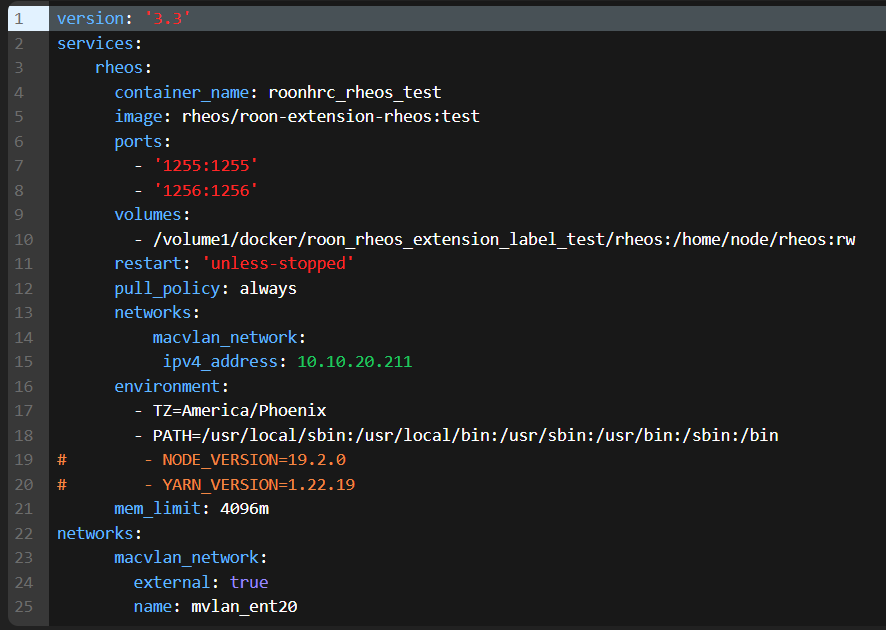Place cursor on the "services" key

[95, 44]
